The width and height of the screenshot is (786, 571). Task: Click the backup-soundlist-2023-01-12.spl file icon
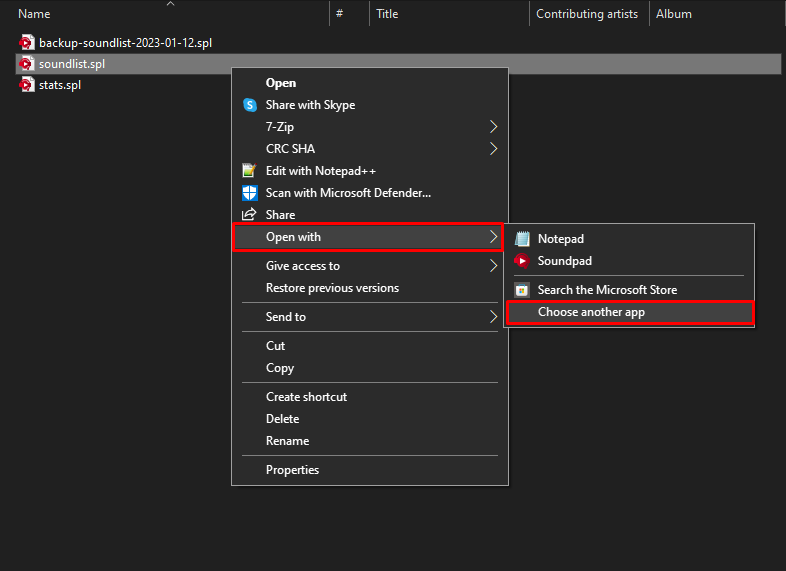[27, 43]
